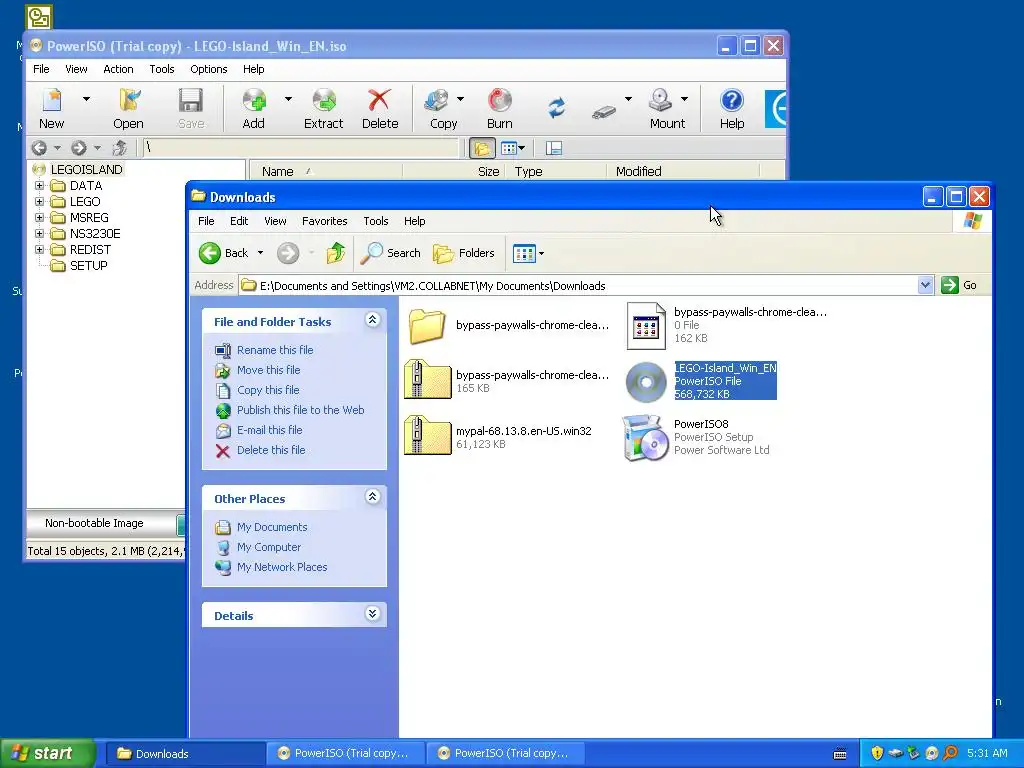This screenshot has width=1024, height=768.
Task: Open the PowerISO Tools menu
Action: tap(162, 69)
